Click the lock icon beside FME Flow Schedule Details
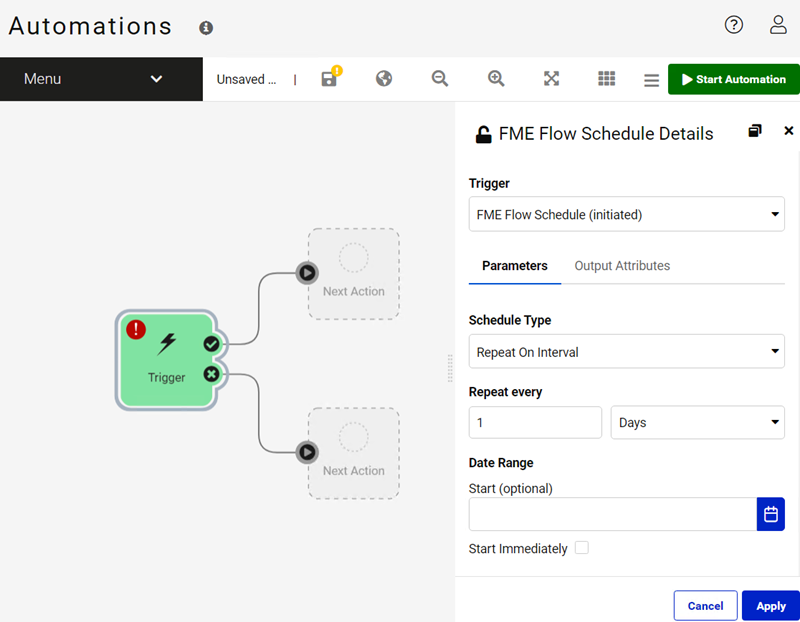Viewport: 800px width, 622px height. point(483,135)
